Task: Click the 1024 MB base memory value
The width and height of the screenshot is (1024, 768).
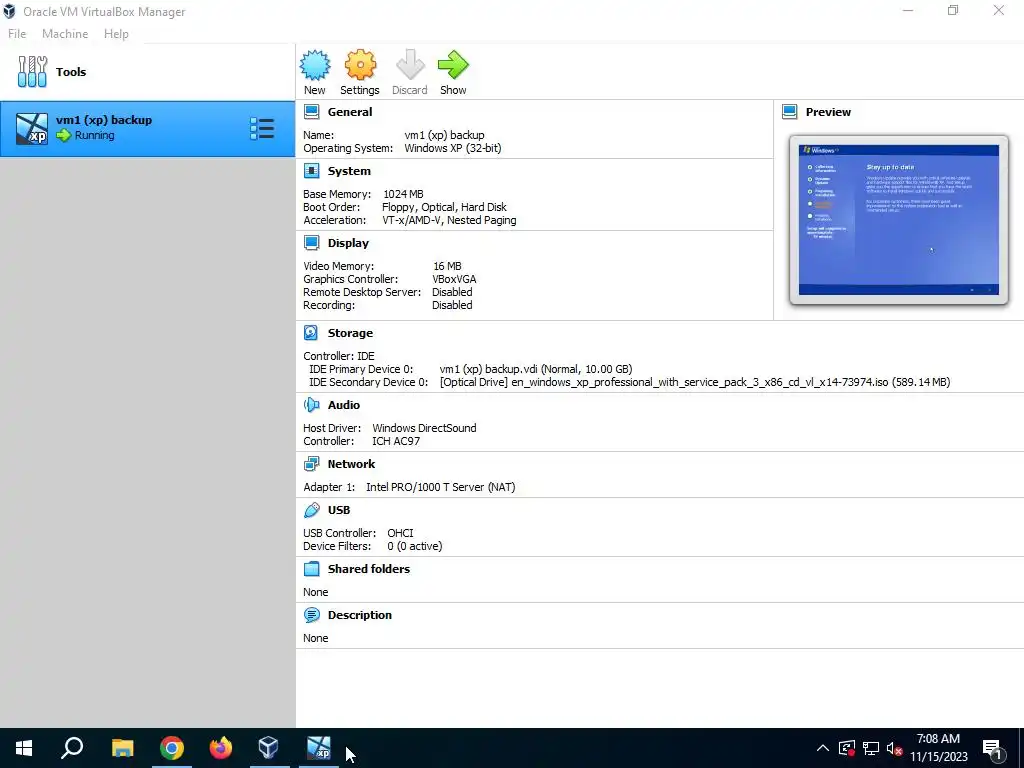Action: click(x=403, y=194)
